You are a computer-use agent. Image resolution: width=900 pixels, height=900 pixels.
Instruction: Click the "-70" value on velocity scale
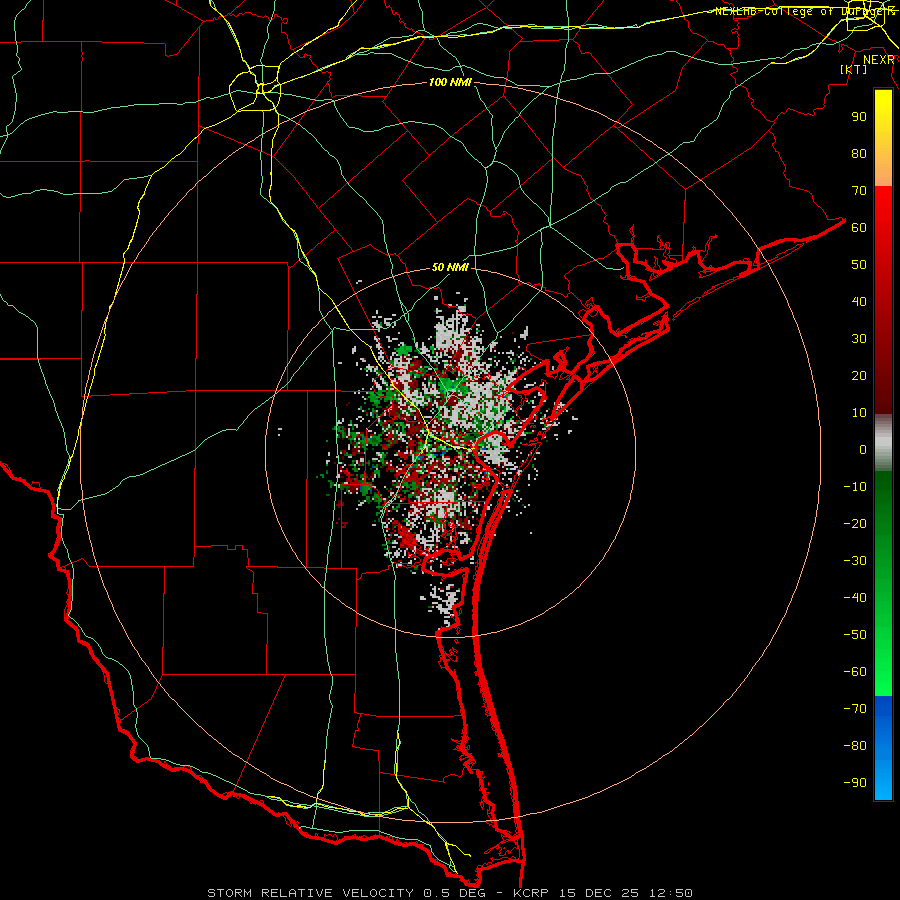click(855, 709)
